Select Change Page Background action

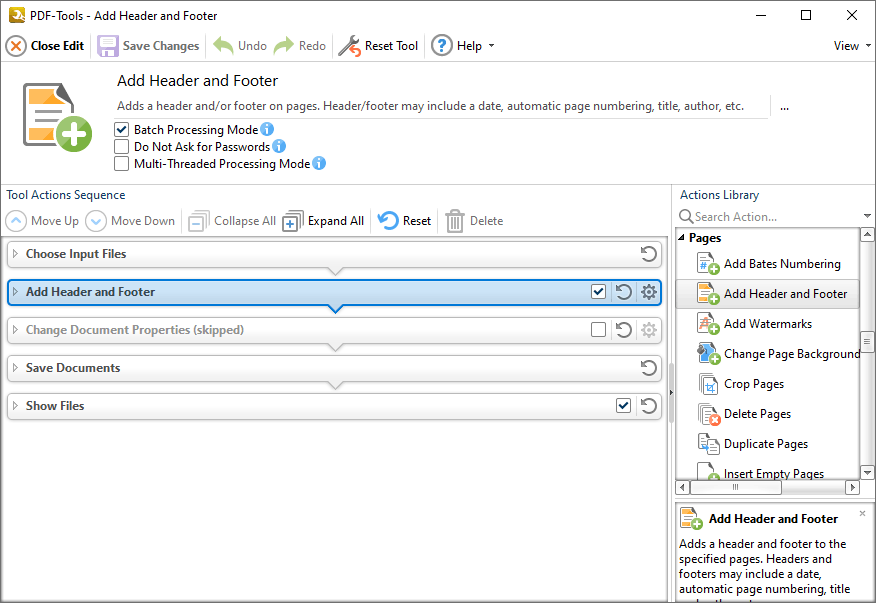click(768, 354)
